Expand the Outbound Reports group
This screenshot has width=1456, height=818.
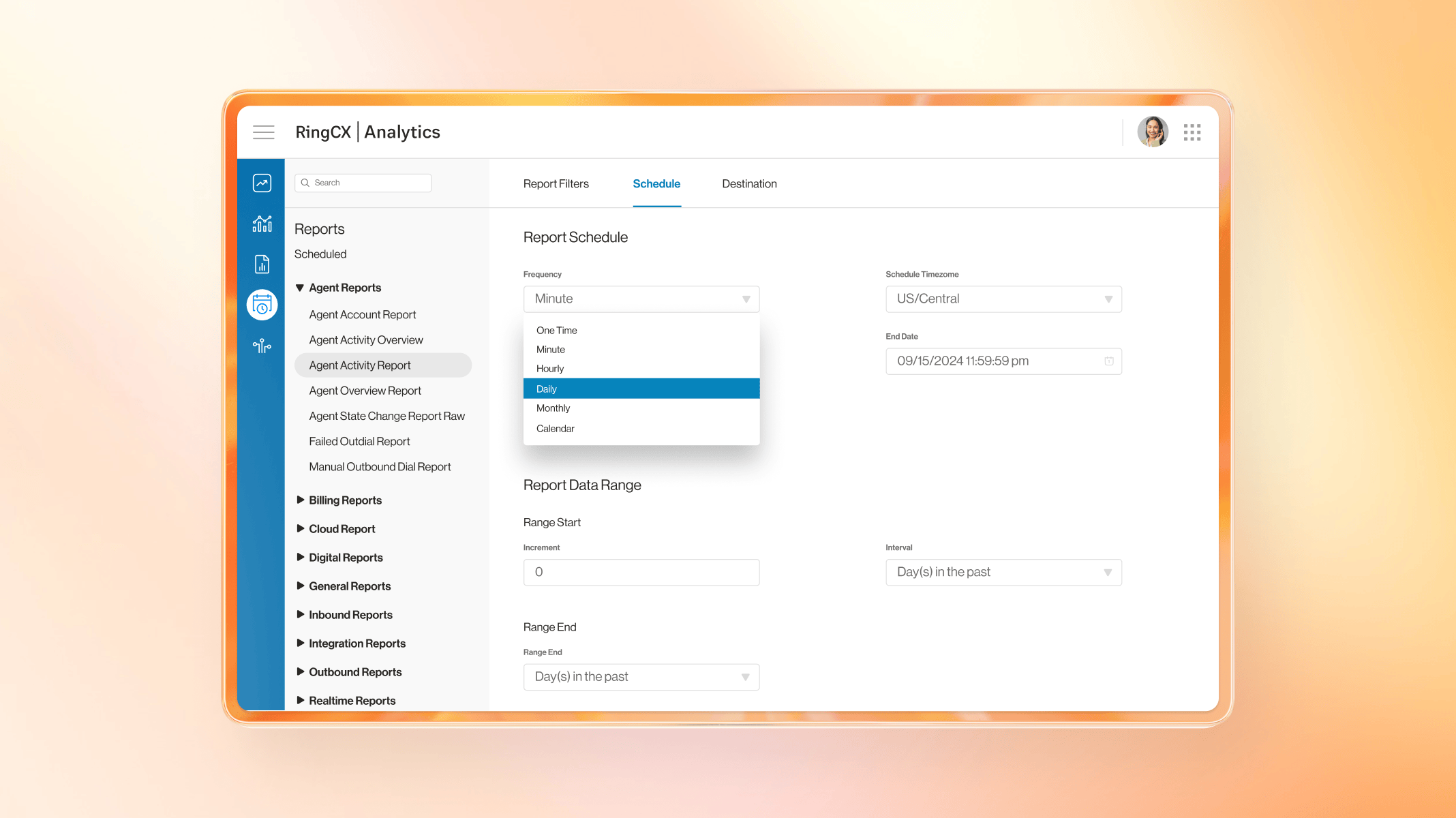349,672
